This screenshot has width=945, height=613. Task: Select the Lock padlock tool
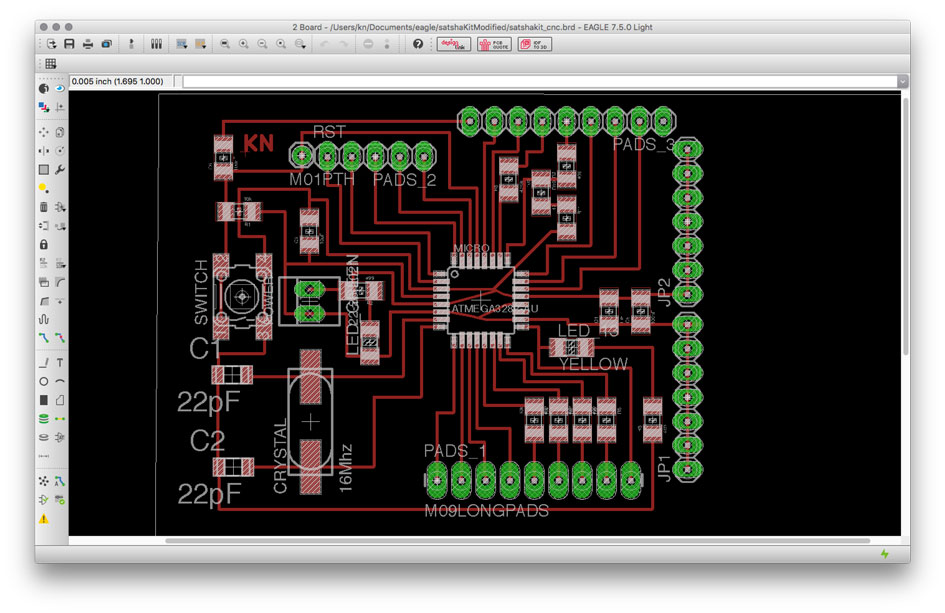43,245
